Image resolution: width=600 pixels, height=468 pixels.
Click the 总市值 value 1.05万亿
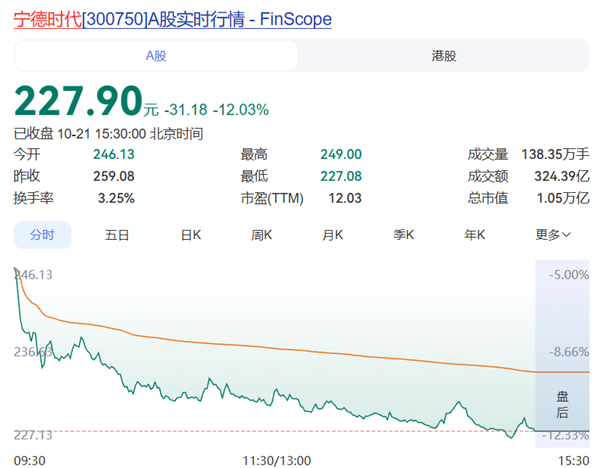[563, 198]
